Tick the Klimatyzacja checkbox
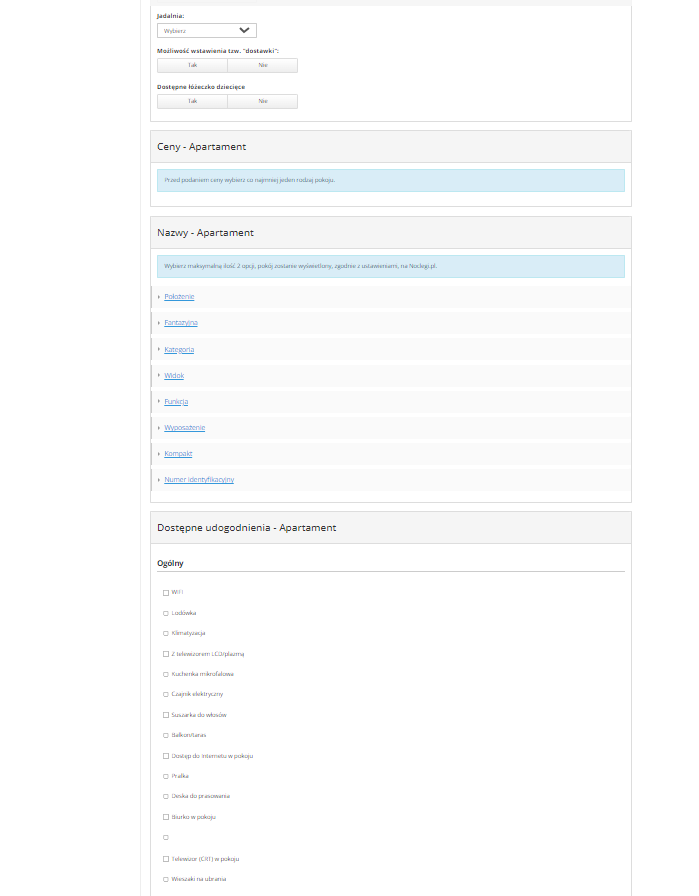Image resolution: width=699 pixels, height=896 pixels. 166,633
